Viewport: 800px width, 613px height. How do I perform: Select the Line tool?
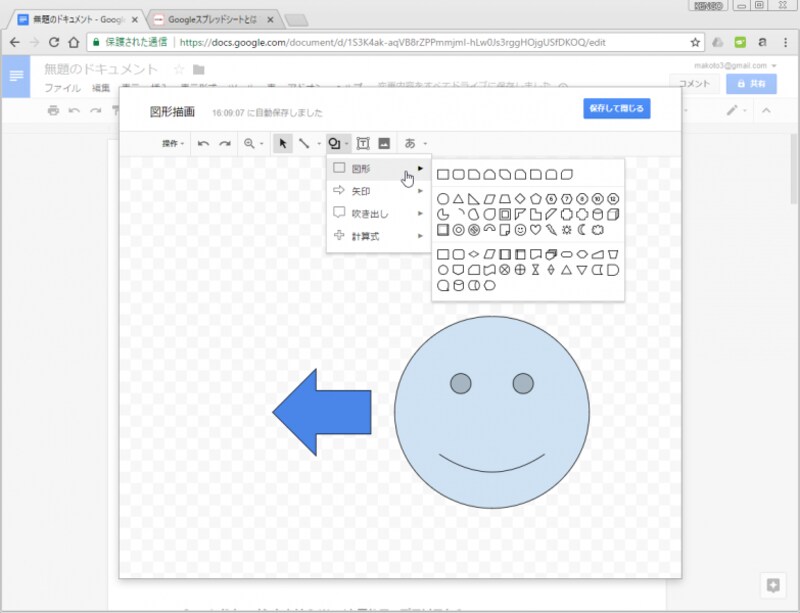pyautogui.click(x=305, y=143)
